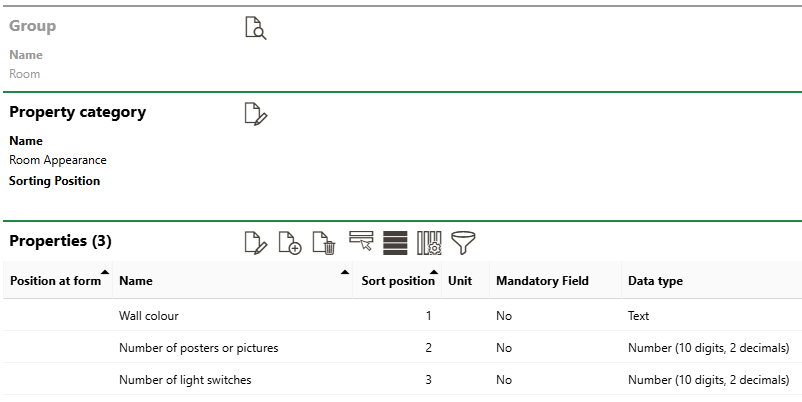Click the Mandatory Field column header
This screenshot has height=402, width=802.
tap(555, 280)
